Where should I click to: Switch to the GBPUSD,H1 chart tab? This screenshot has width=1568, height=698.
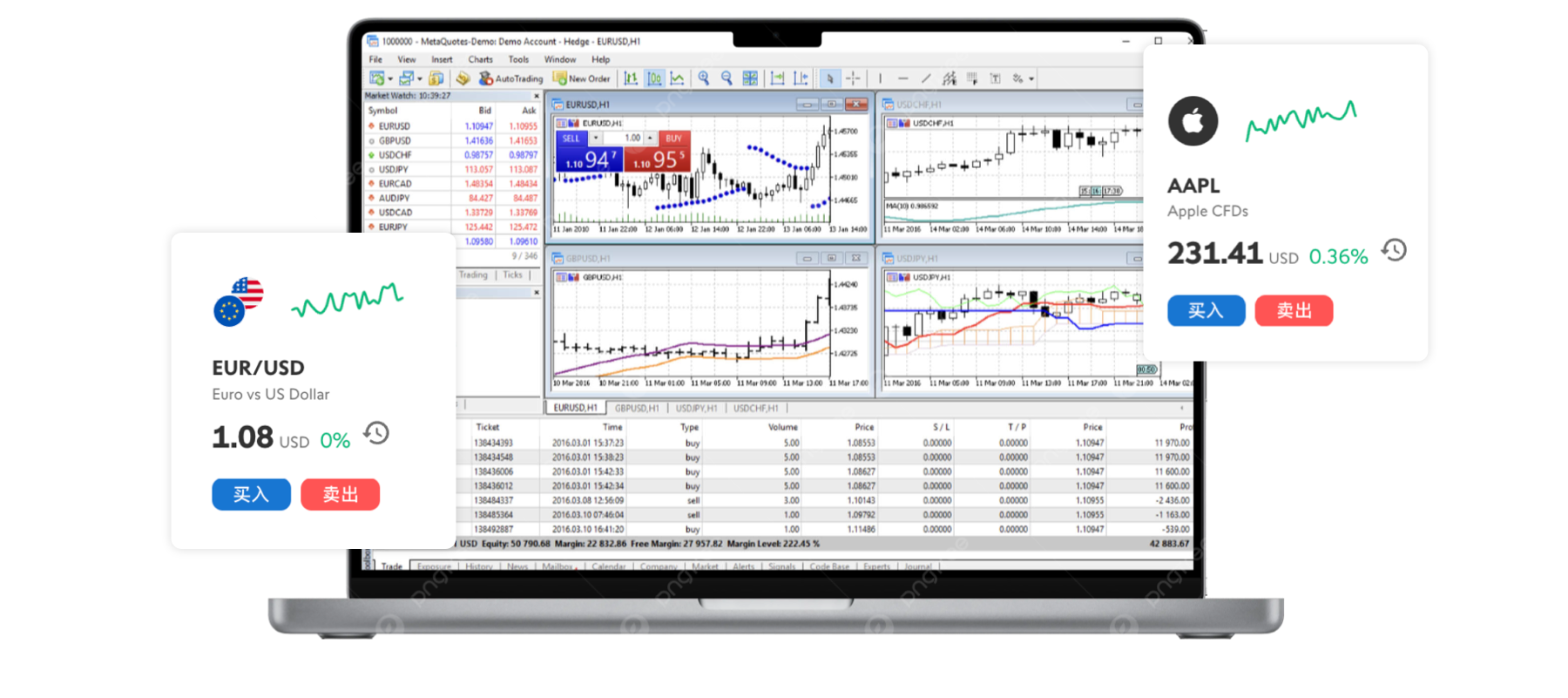637,408
